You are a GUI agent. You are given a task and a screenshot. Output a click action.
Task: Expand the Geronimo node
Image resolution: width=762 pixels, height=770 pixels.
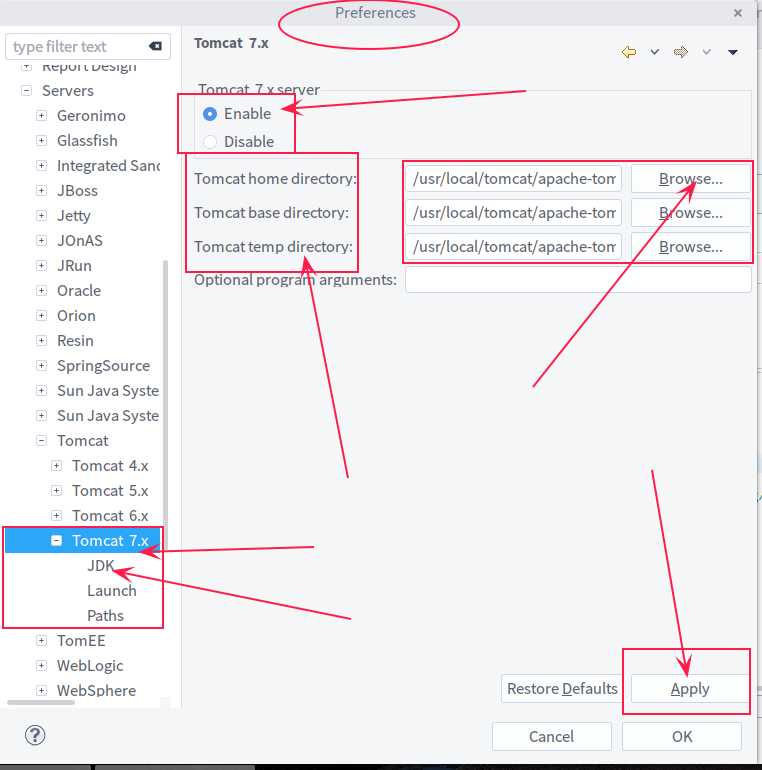click(42, 116)
